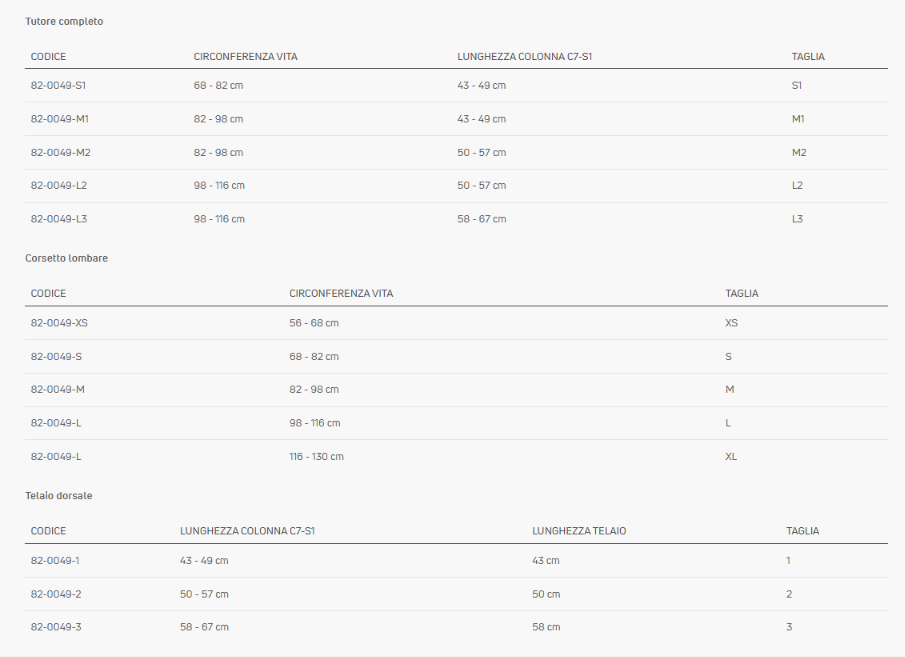905x657 pixels.
Task: Select code cell 82-0049-M1
Action: (59, 119)
